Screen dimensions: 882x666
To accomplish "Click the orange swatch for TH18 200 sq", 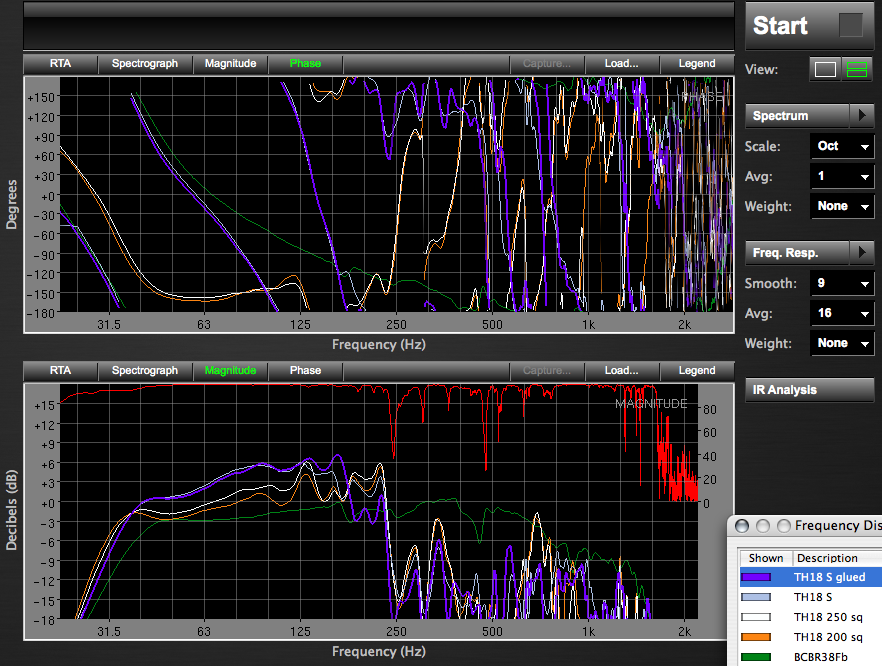I will pyautogui.click(x=755, y=637).
